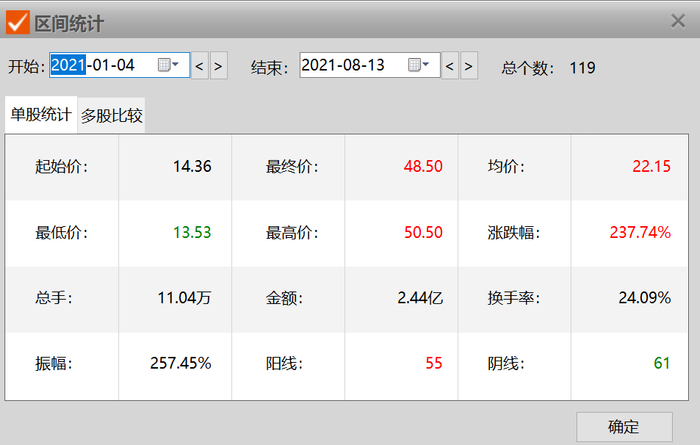Open the end date calendar dropdown
Screen dimensions: 700x445
pos(418,65)
